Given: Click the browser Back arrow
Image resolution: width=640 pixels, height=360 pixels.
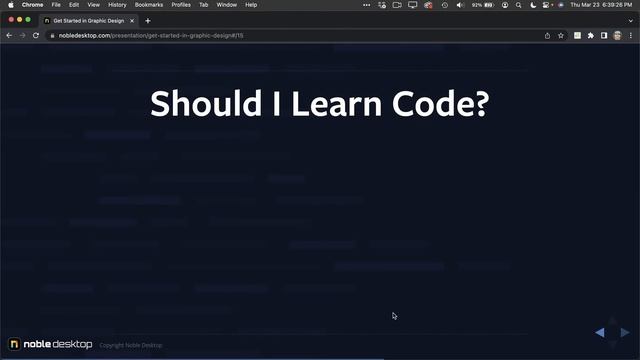Looking at the screenshot, I should click(9, 36).
